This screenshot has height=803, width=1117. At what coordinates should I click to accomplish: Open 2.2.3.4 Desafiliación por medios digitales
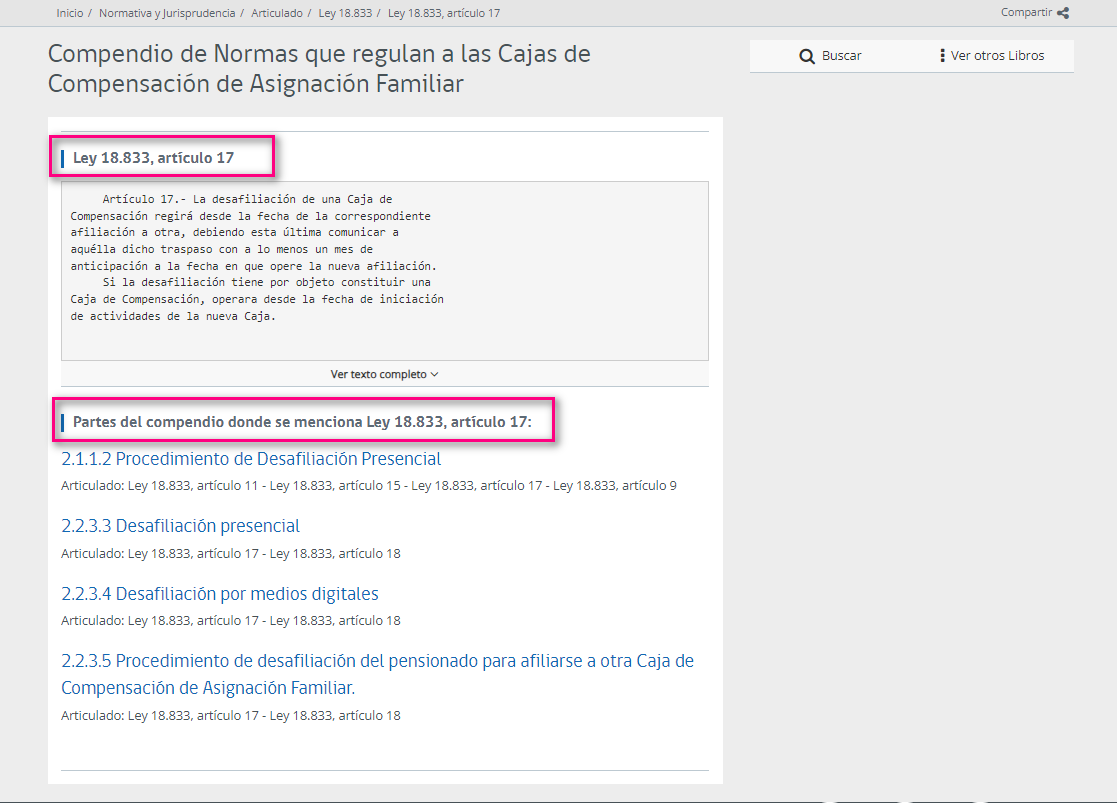220,594
